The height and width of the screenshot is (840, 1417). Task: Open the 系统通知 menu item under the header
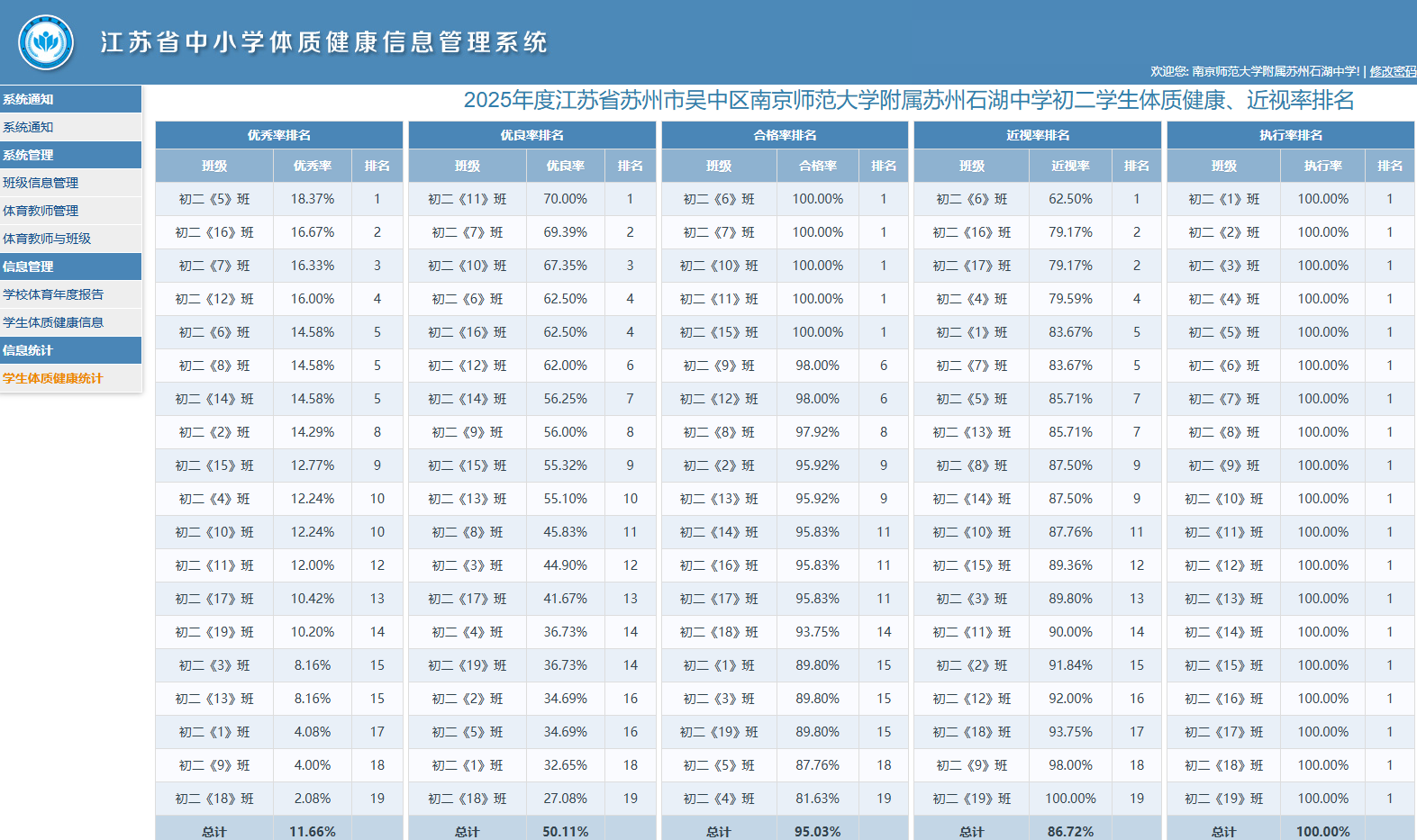[x=28, y=127]
